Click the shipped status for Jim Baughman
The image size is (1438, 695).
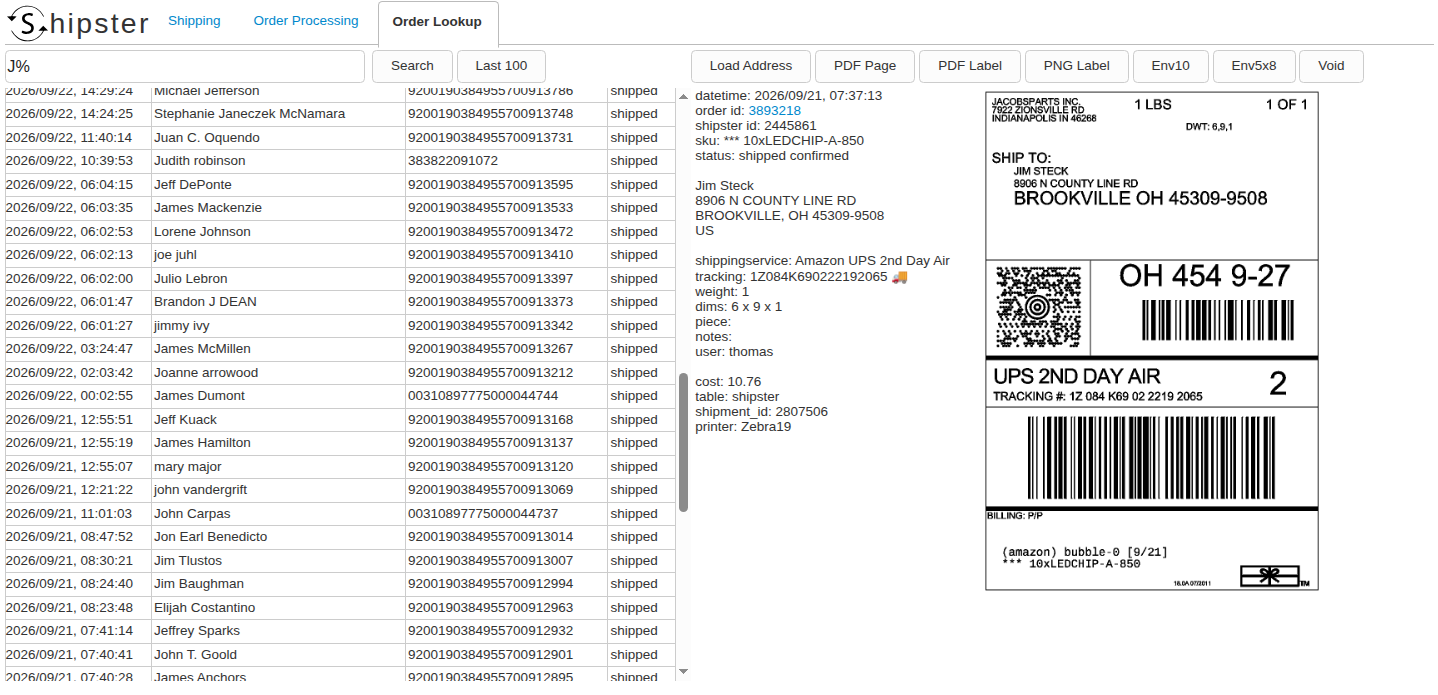634,584
